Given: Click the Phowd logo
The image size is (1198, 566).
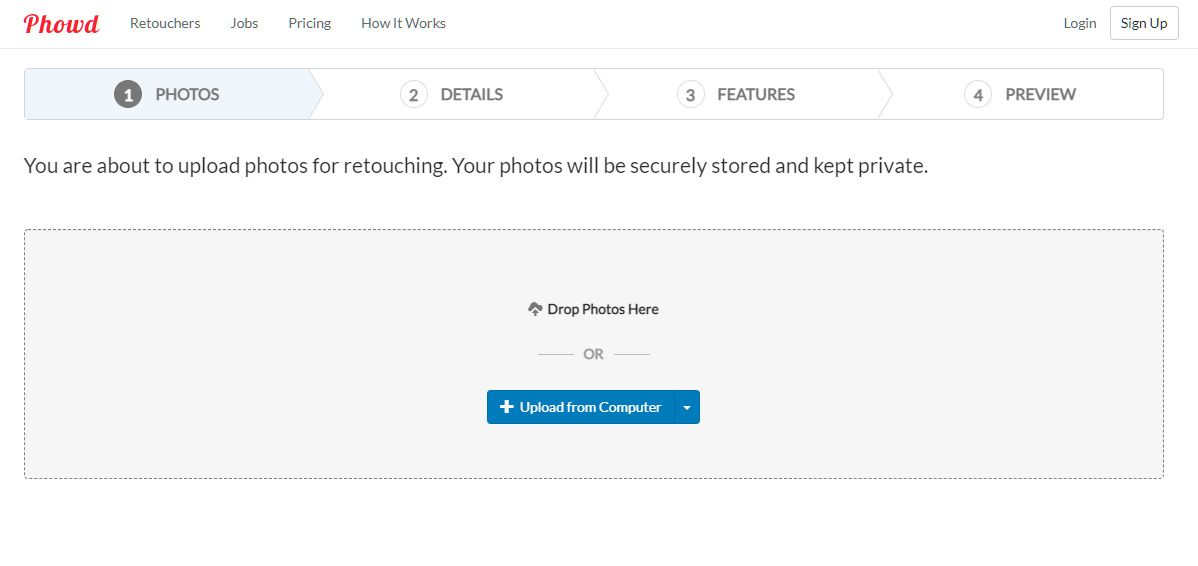Looking at the screenshot, I should (61, 24).
